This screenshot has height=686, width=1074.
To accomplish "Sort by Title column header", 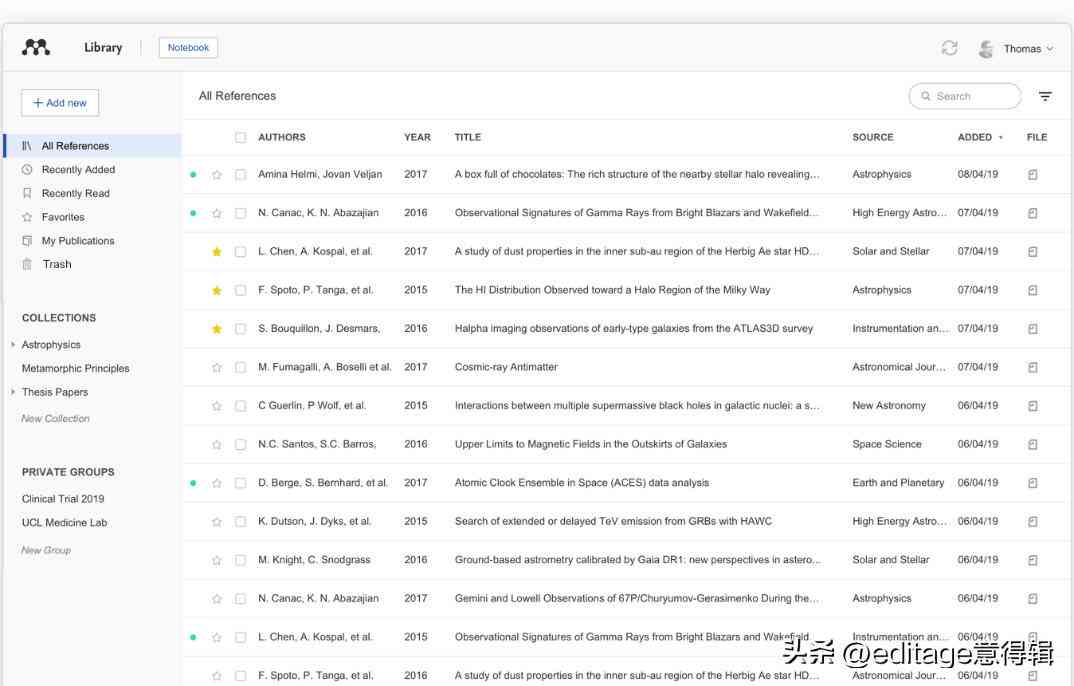I will click(x=468, y=138).
